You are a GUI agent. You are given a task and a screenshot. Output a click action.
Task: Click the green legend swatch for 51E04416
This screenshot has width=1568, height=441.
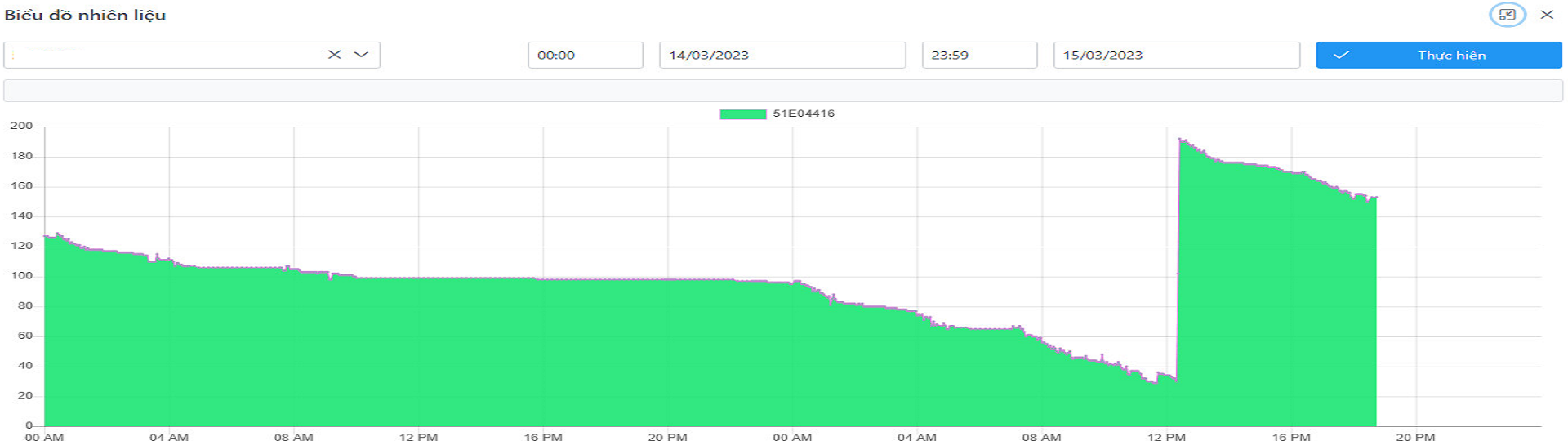(x=742, y=114)
